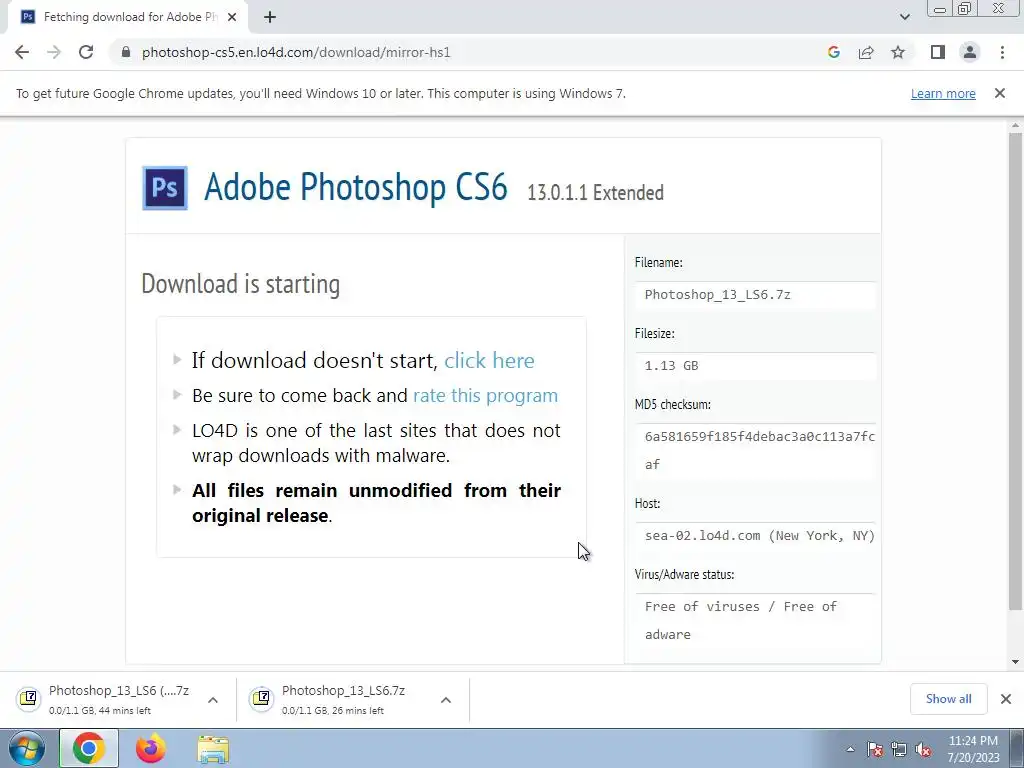Viewport: 1024px width, 768px height.
Task: Open the tab search chevron
Action: [x=904, y=17]
